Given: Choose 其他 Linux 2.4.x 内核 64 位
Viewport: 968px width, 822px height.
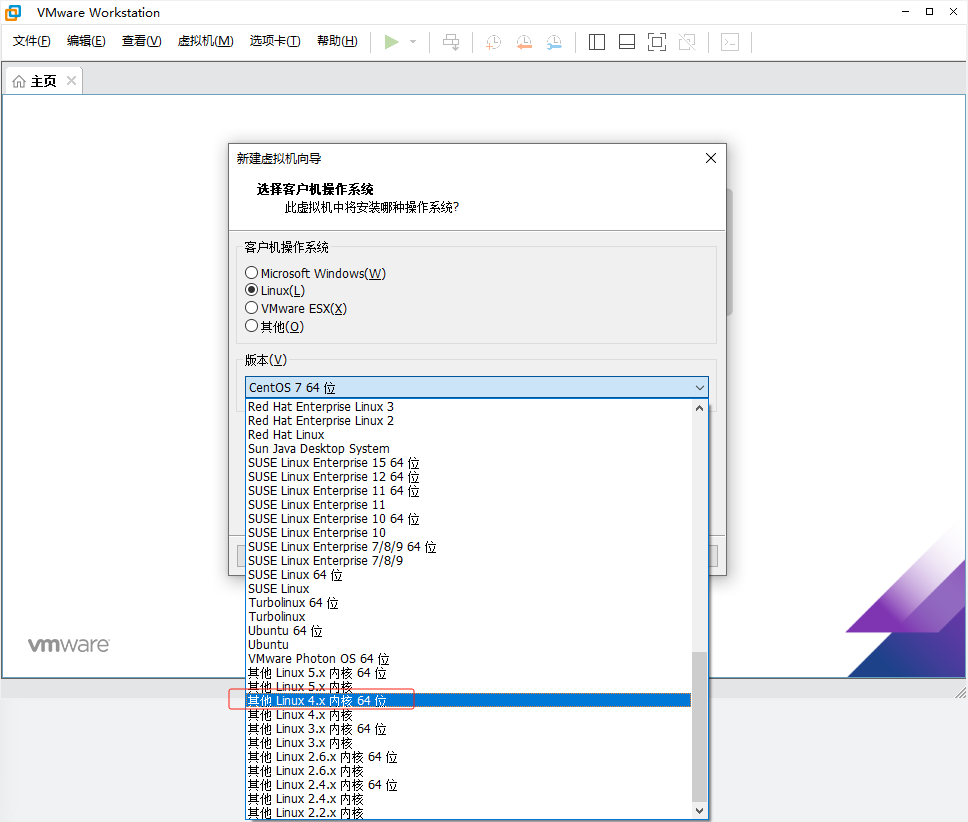Looking at the screenshot, I should [x=469, y=785].
